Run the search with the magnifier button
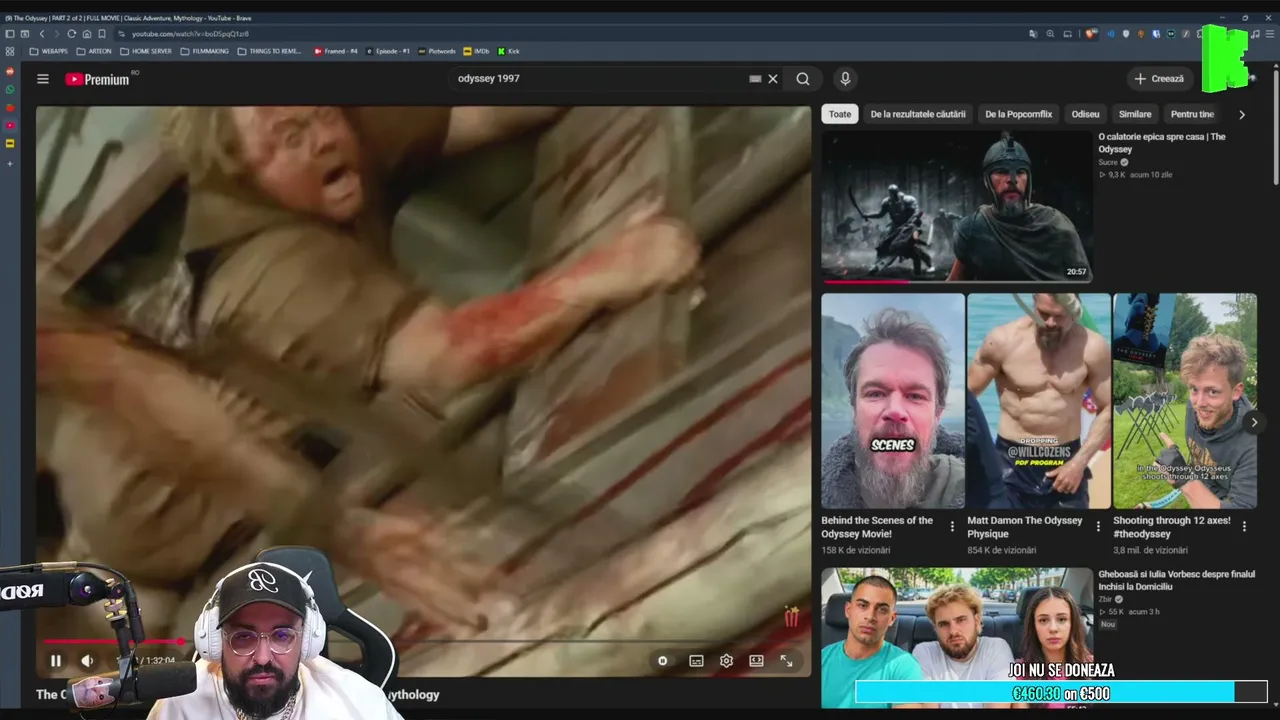Viewport: 1280px width, 720px height. coord(803,79)
